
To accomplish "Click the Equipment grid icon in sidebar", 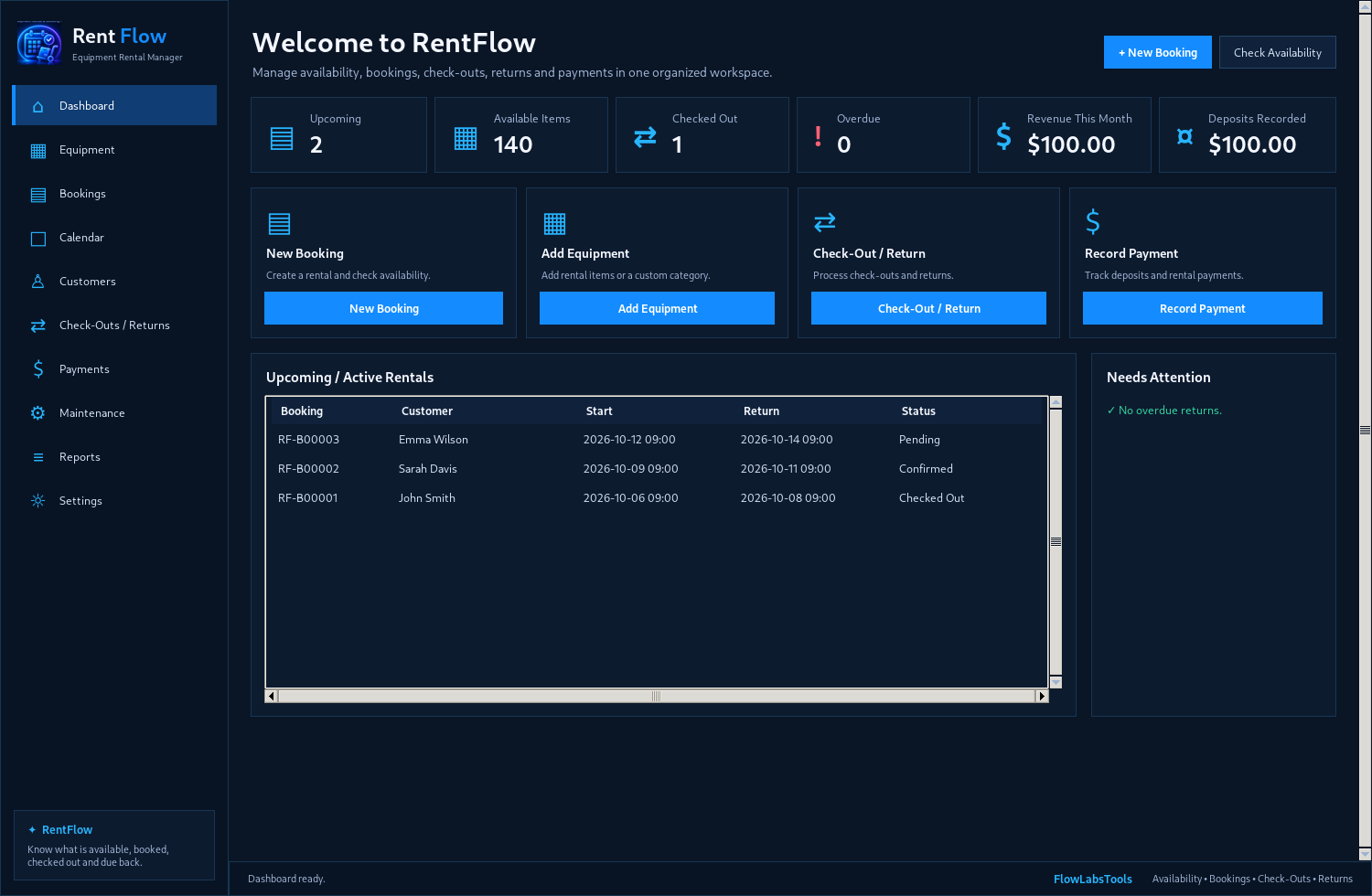I will click(38, 150).
